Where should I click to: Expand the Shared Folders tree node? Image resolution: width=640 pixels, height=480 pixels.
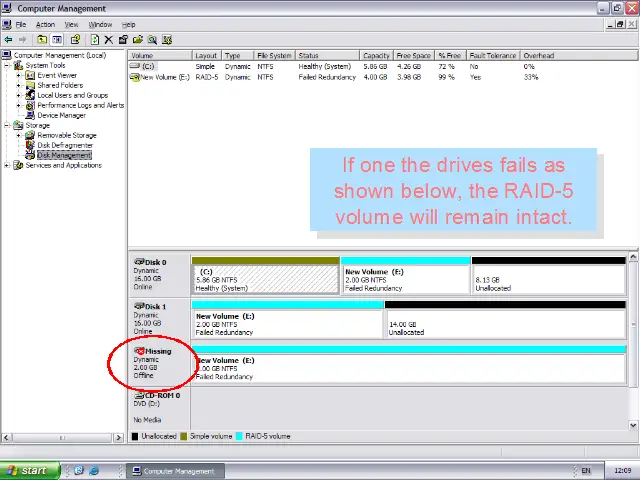18,85
